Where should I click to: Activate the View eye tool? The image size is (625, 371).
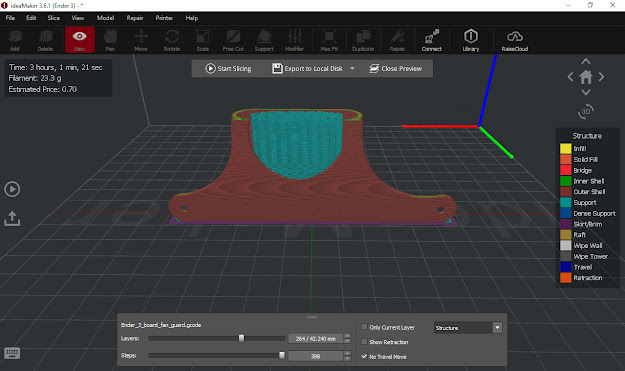[x=80, y=40]
